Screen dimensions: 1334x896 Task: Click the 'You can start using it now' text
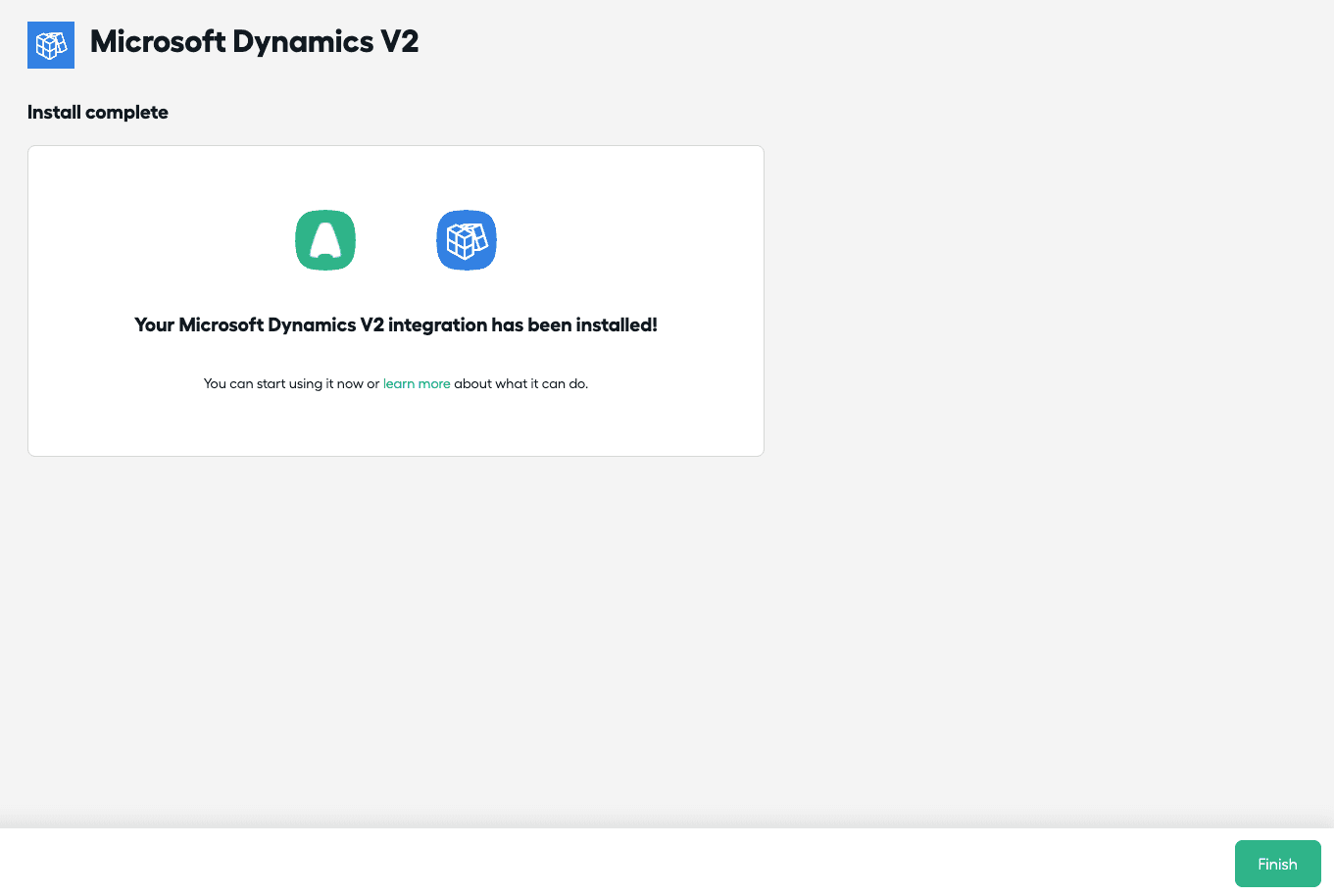(x=283, y=384)
